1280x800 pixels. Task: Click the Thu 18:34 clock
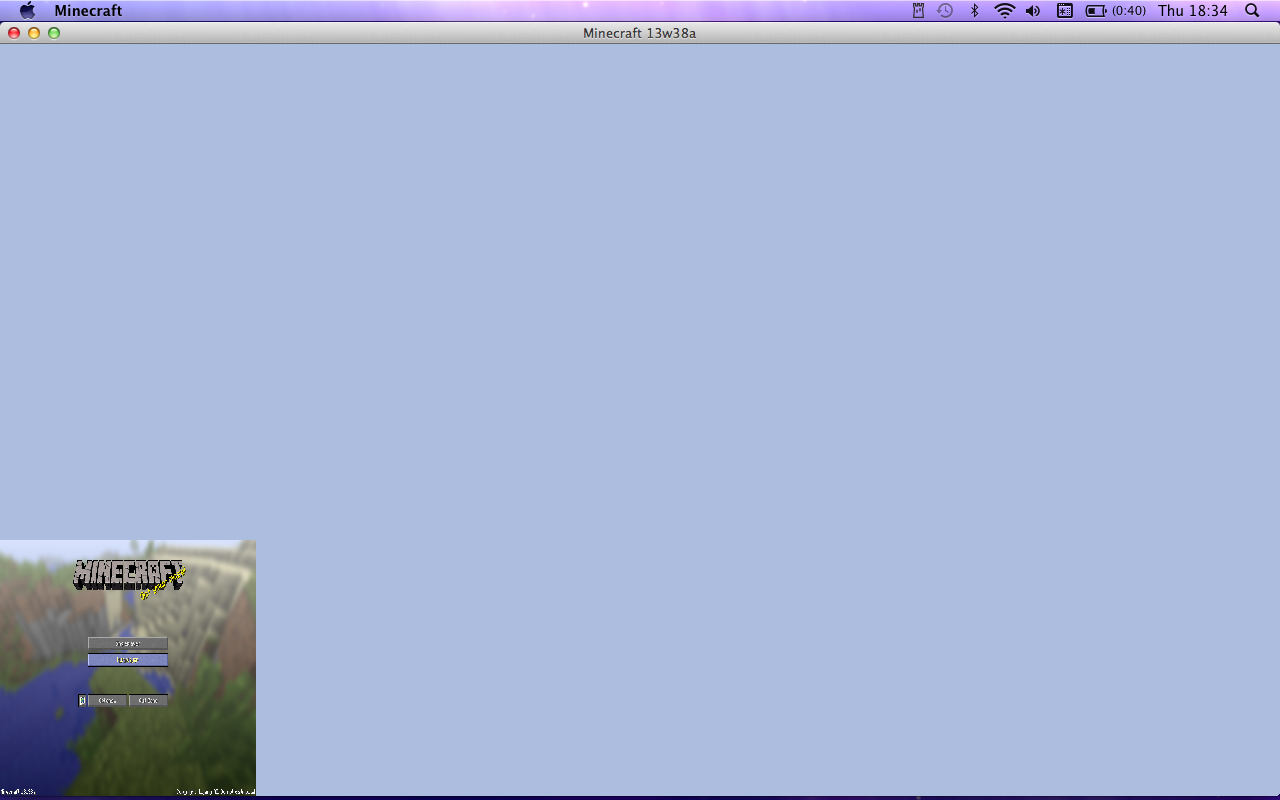(1192, 11)
